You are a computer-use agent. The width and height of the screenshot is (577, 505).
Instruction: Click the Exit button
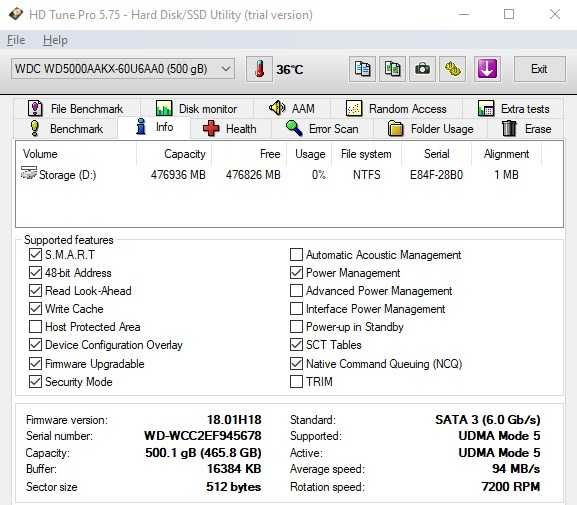coord(539,69)
